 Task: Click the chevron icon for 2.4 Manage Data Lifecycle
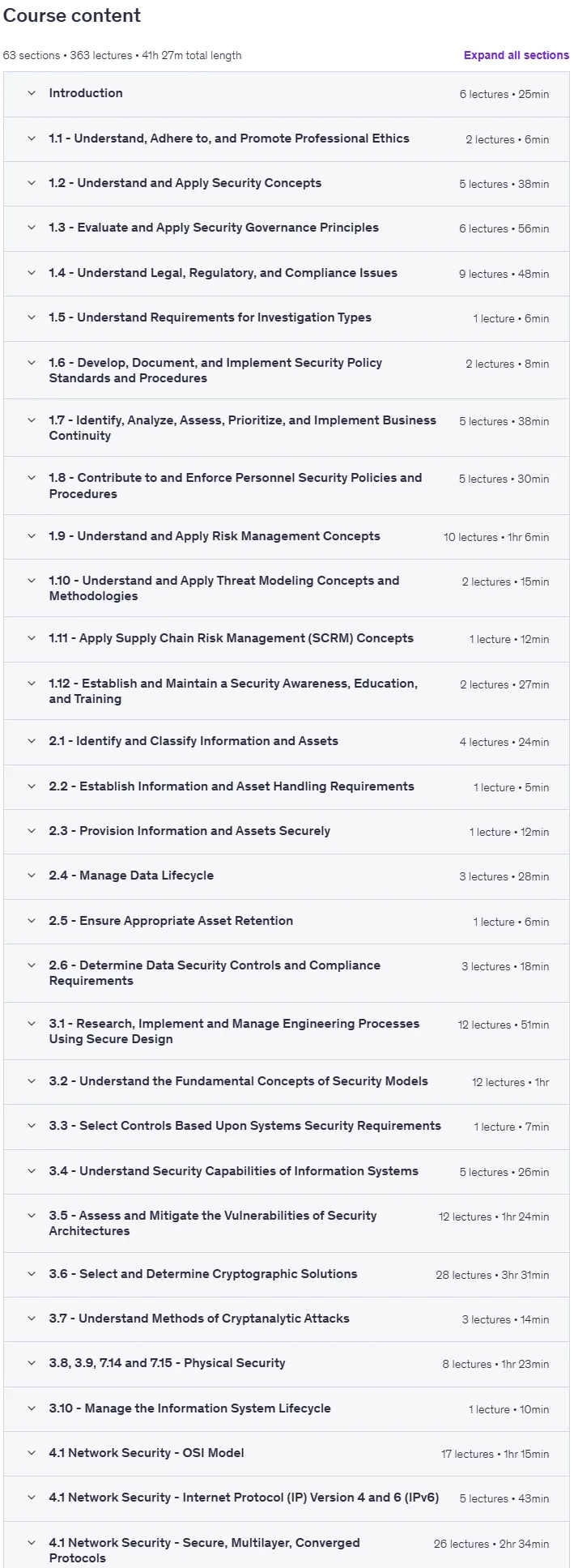click(32, 876)
